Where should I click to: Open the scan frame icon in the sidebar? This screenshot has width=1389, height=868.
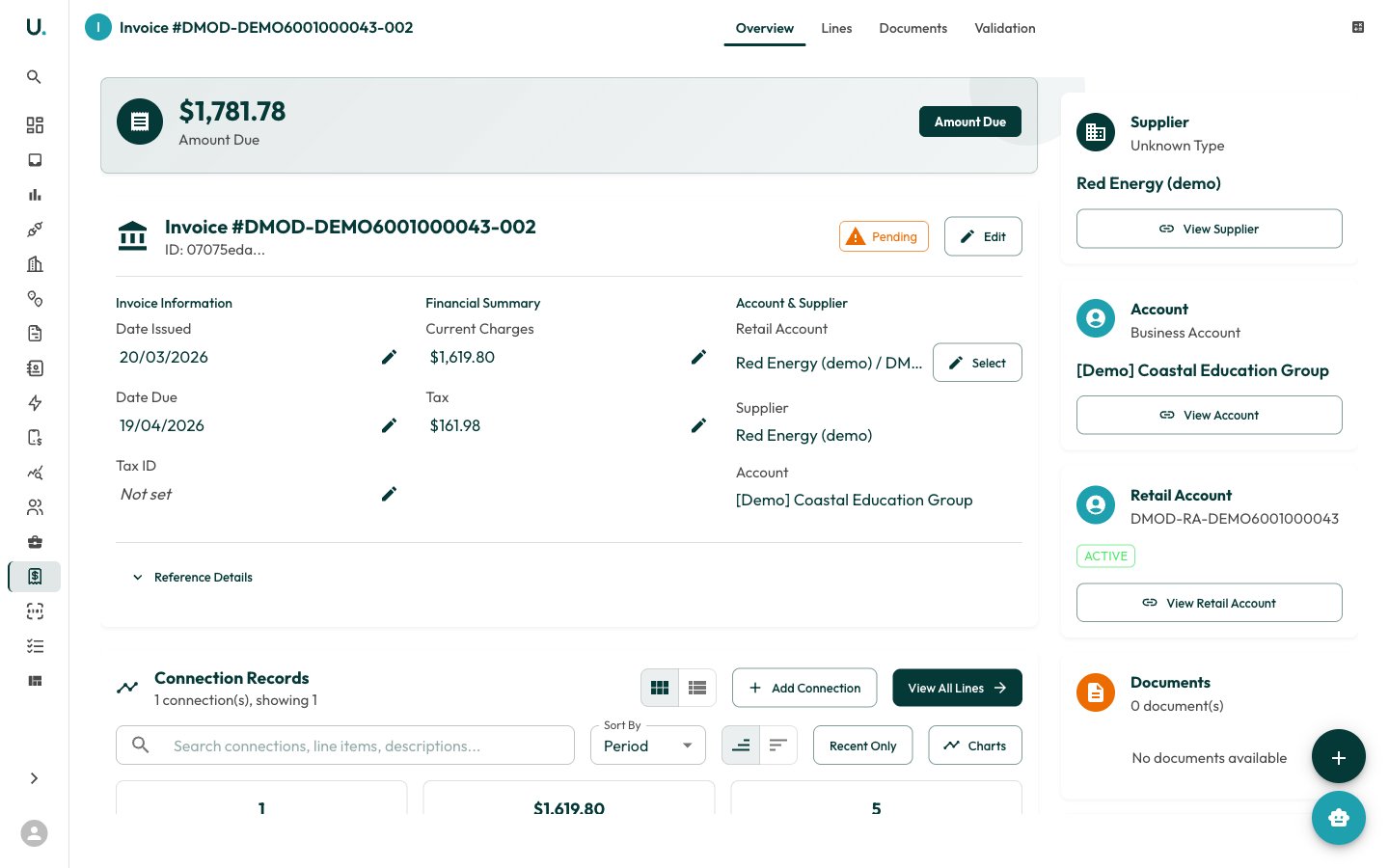[35, 611]
